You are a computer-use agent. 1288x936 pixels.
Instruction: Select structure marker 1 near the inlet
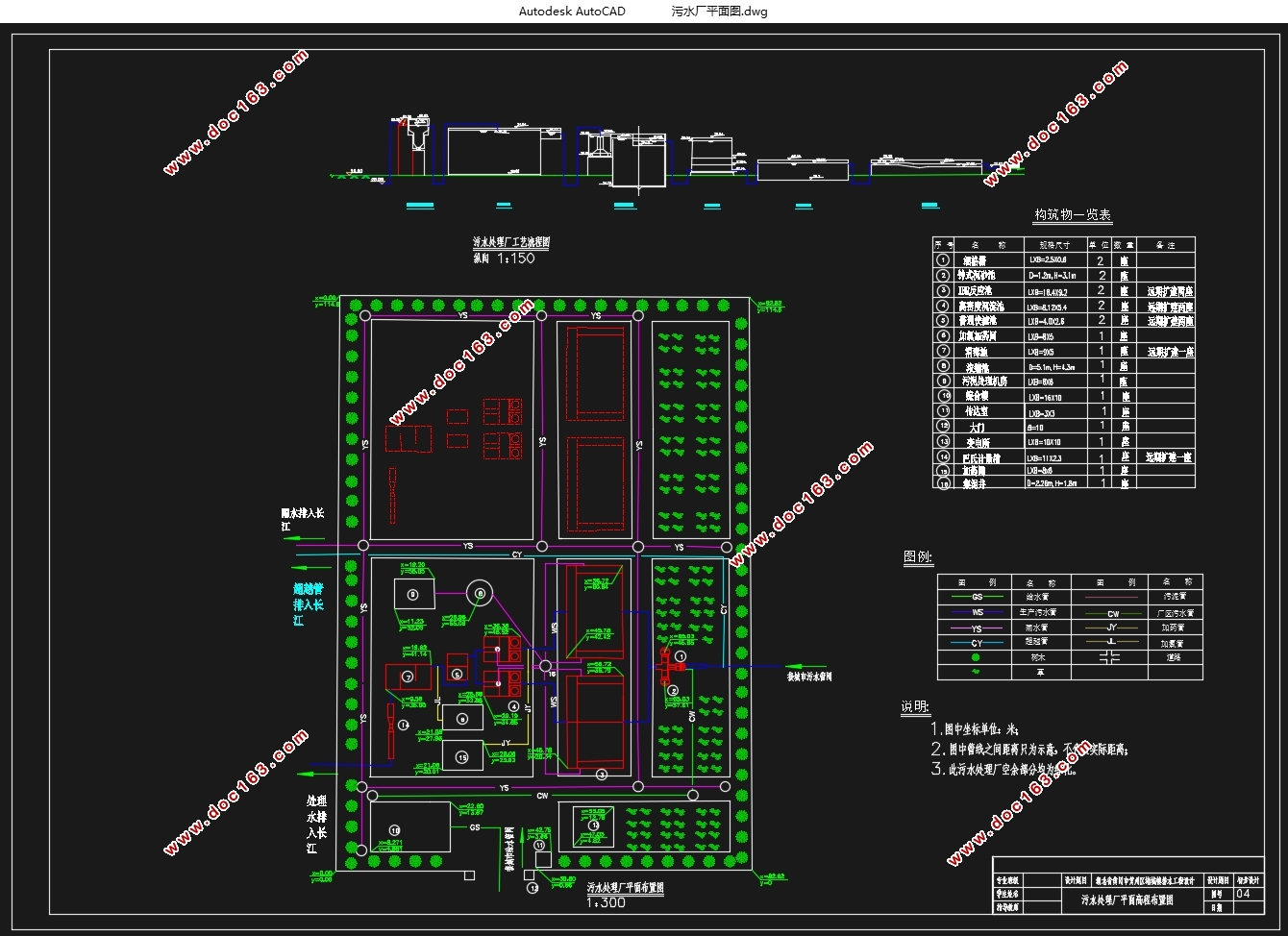(x=680, y=657)
